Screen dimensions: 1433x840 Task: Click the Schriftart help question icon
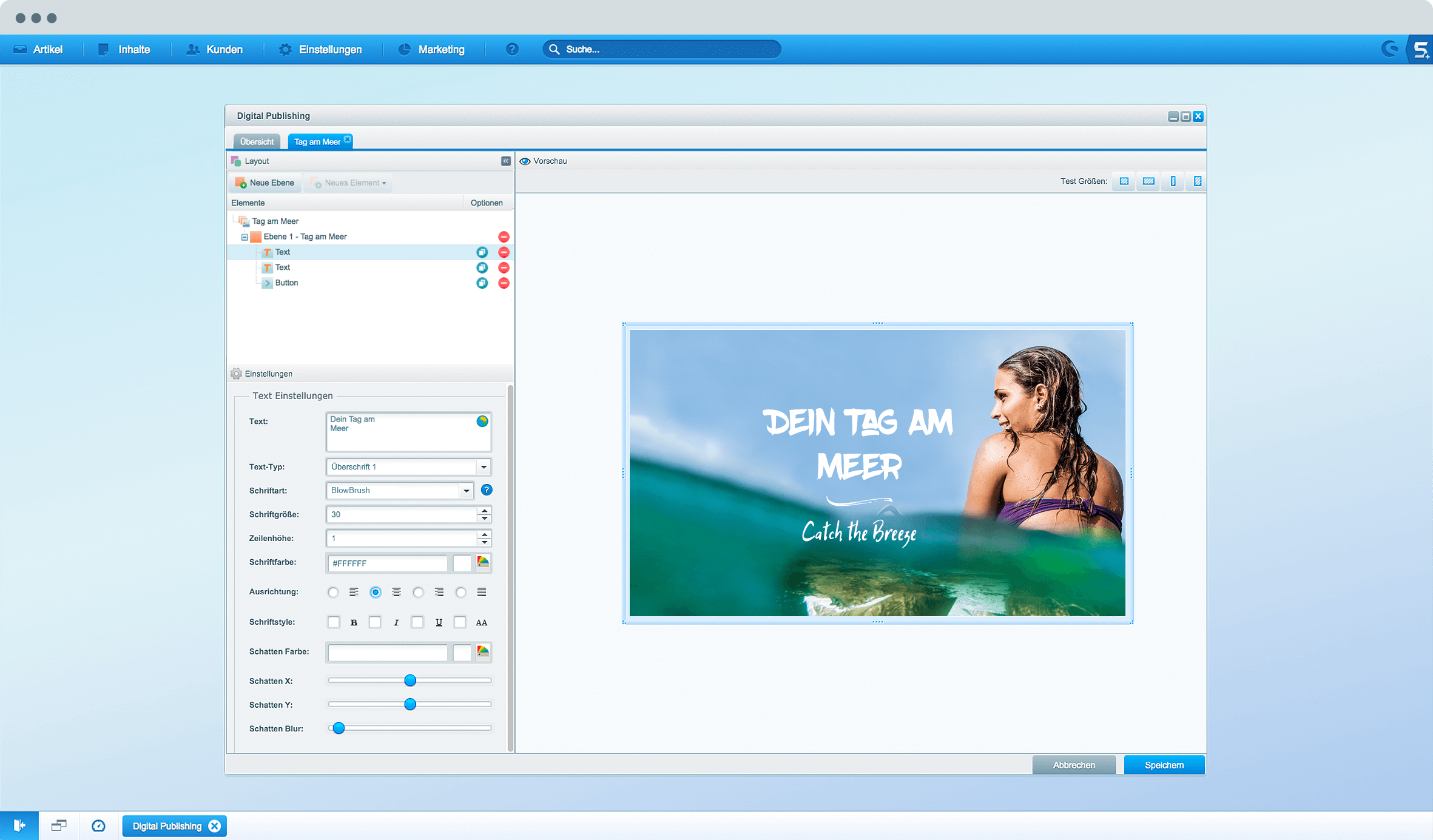487,490
